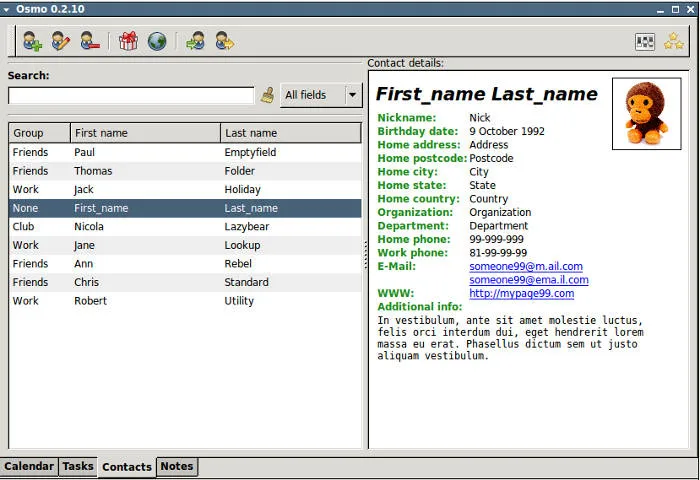The height and width of the screenshot is (480, 700).
Task: Sort contacts by Last name column
Action: pyautogui.click(x=290, y=133)
